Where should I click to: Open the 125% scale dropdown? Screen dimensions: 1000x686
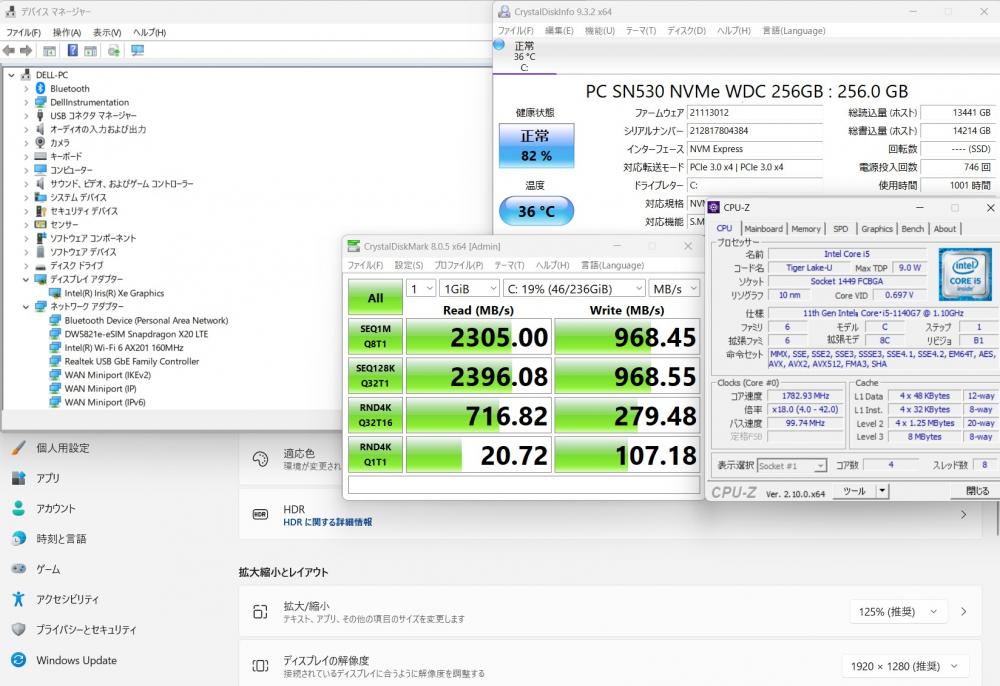pos(898,611)
